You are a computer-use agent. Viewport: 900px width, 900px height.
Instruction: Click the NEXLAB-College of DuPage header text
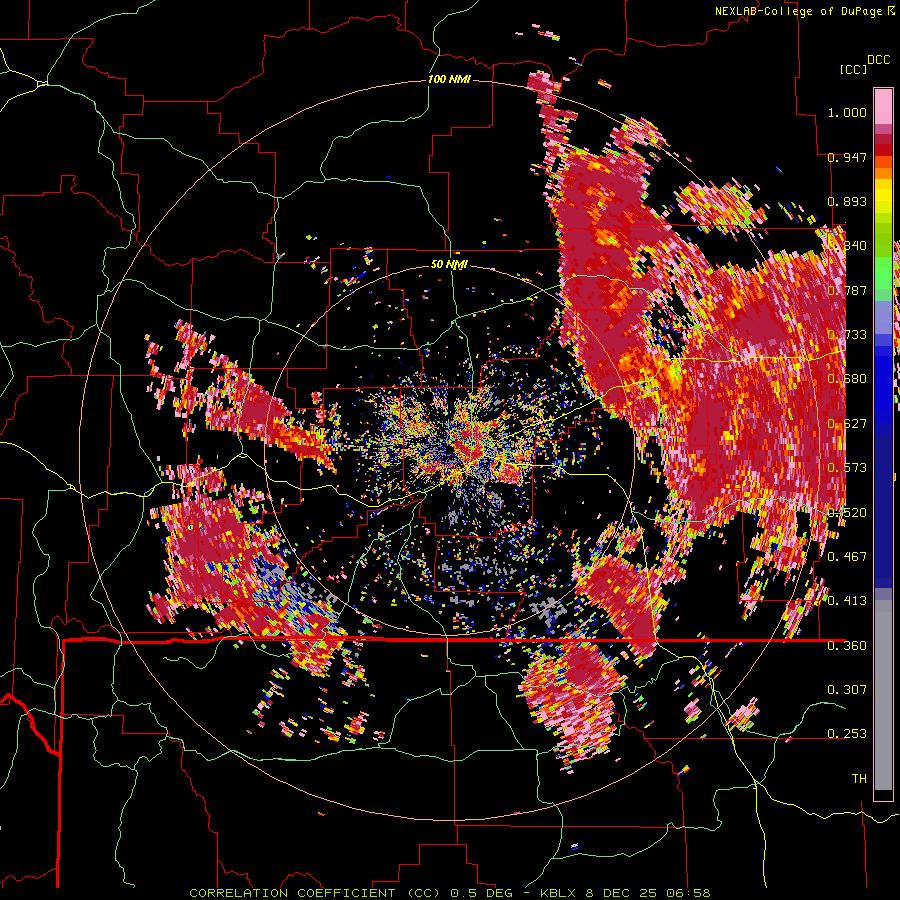click(799, 11)
